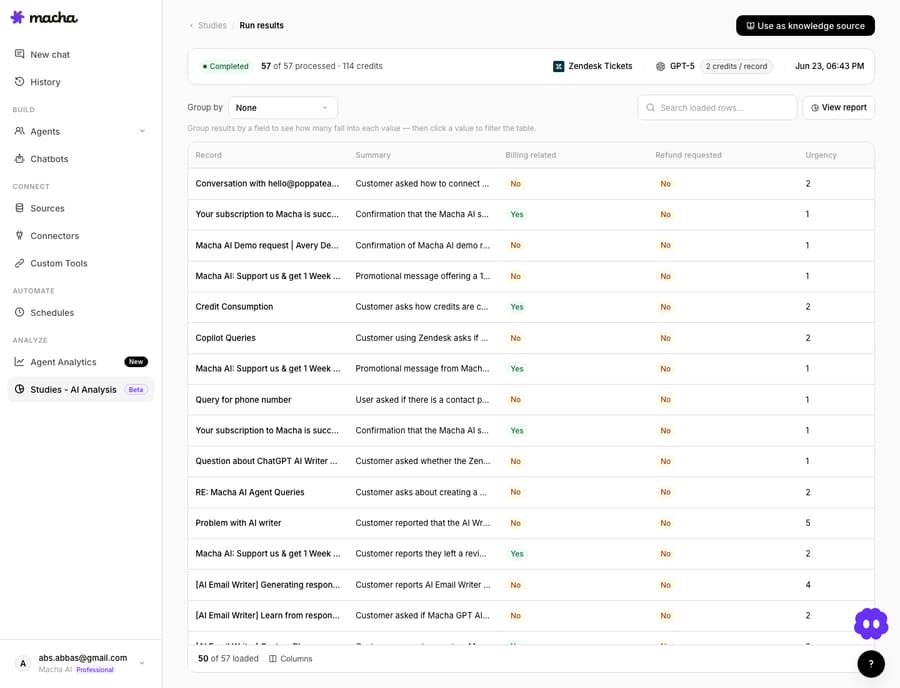Open the account menu for abs.abbas@gmail.com
The width and height of the screenshot is (900, 688).
[80, 663]
